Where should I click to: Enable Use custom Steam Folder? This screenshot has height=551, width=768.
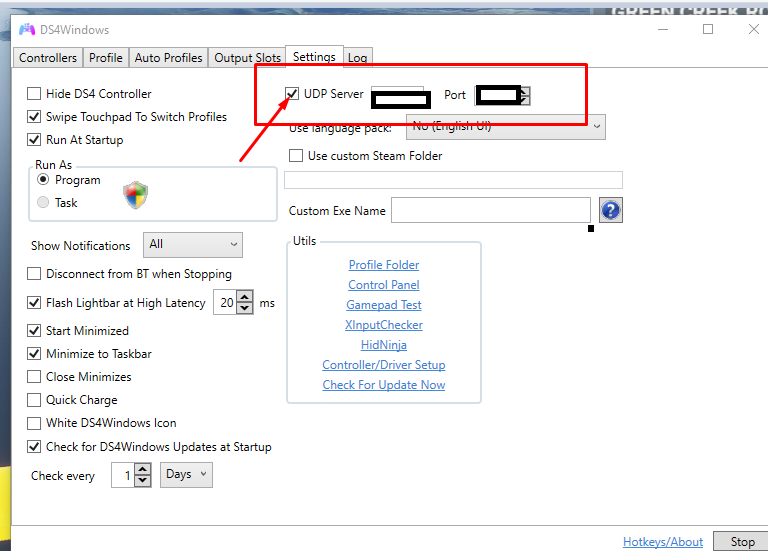pyautogui.click(x=296, y=156)
